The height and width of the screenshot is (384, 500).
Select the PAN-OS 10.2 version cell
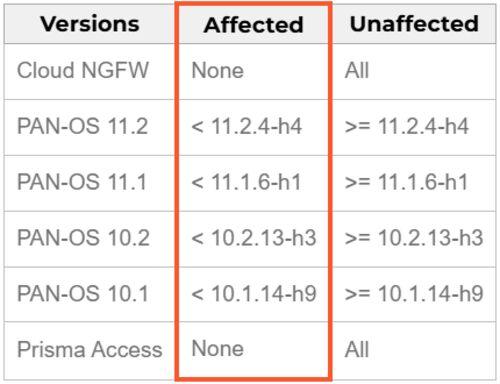click(x=83, y=238)
